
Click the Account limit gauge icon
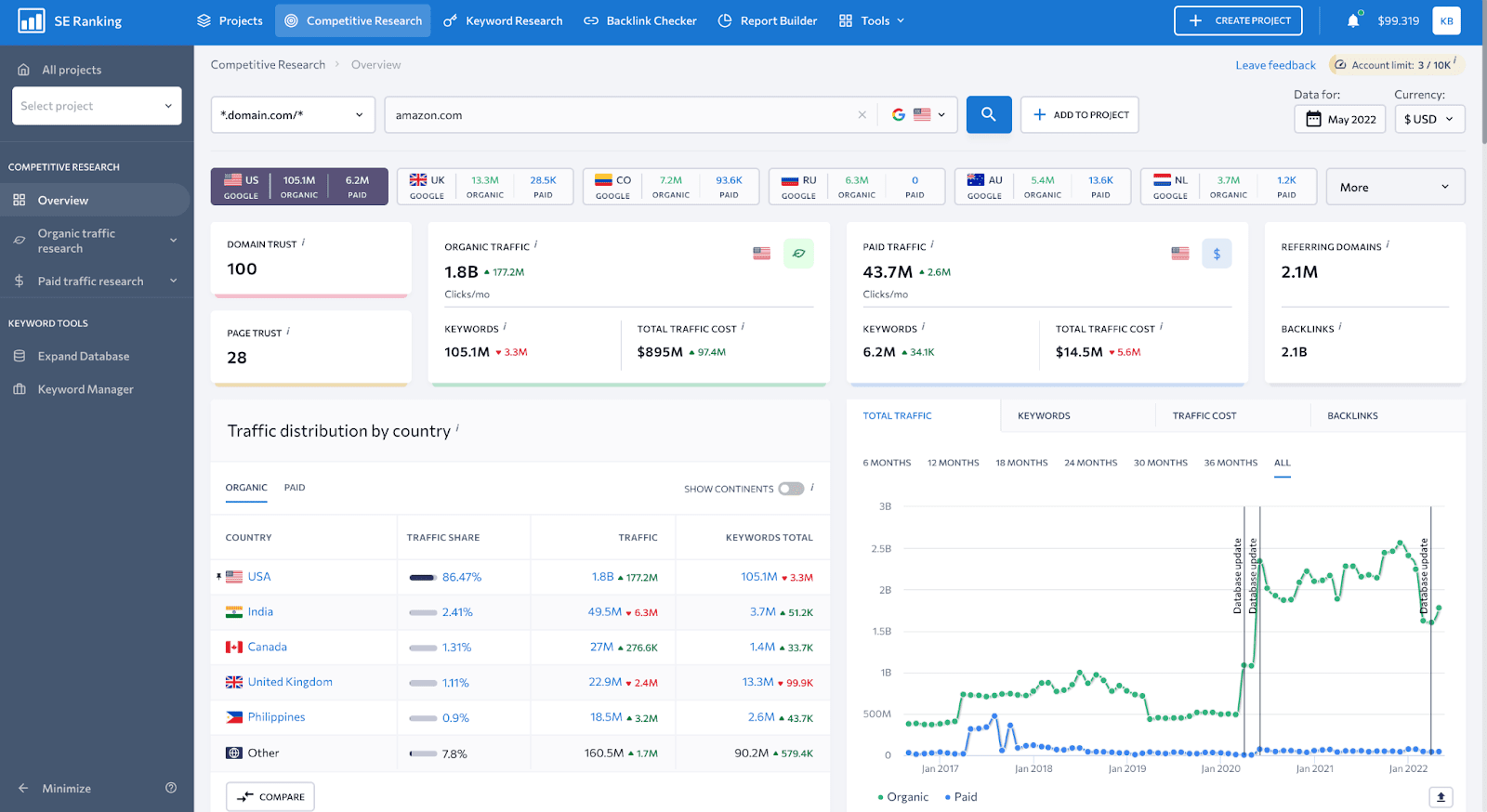pos(1340,65)
